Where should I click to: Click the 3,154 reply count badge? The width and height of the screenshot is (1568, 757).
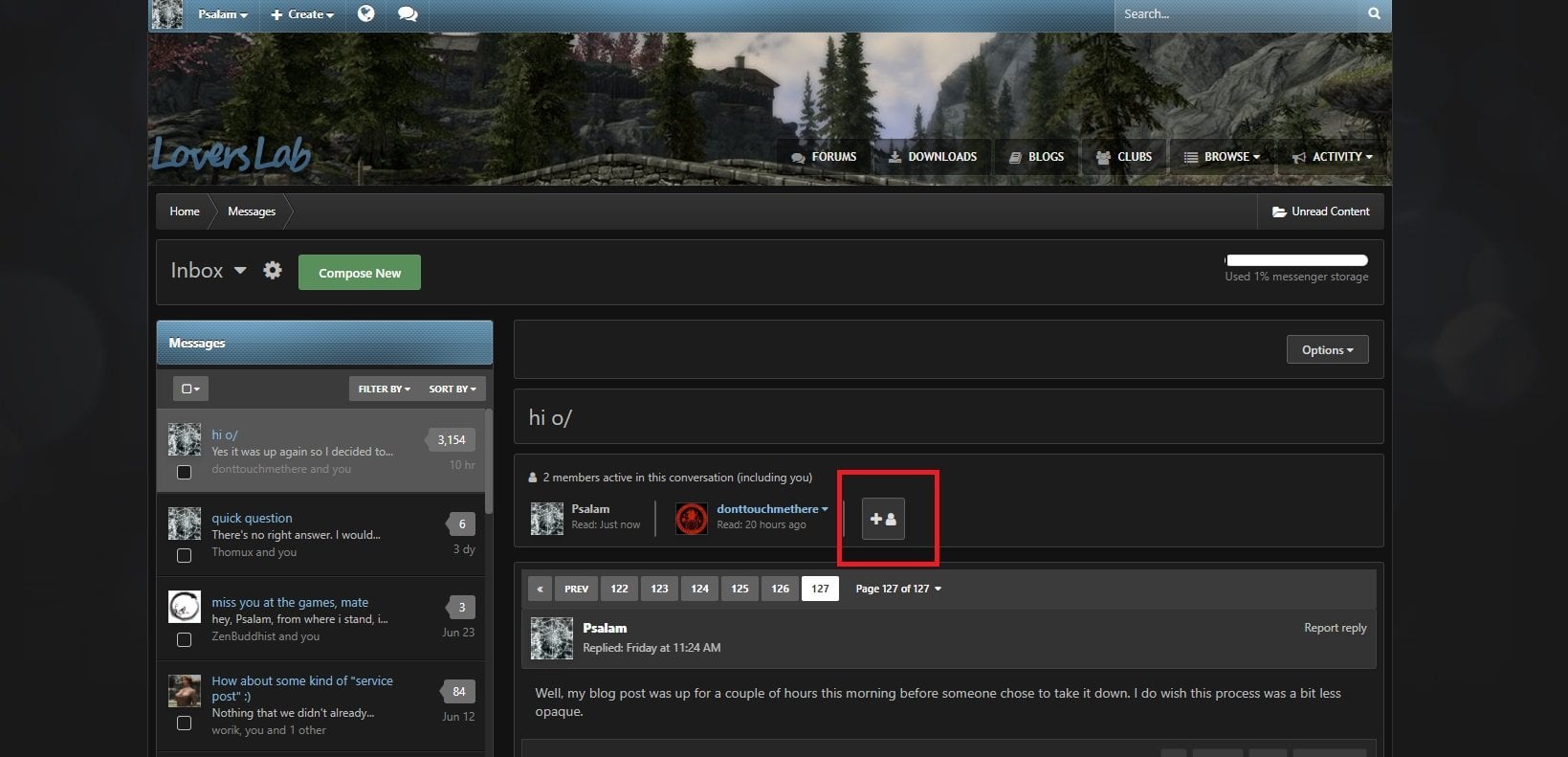coord(451,440)
